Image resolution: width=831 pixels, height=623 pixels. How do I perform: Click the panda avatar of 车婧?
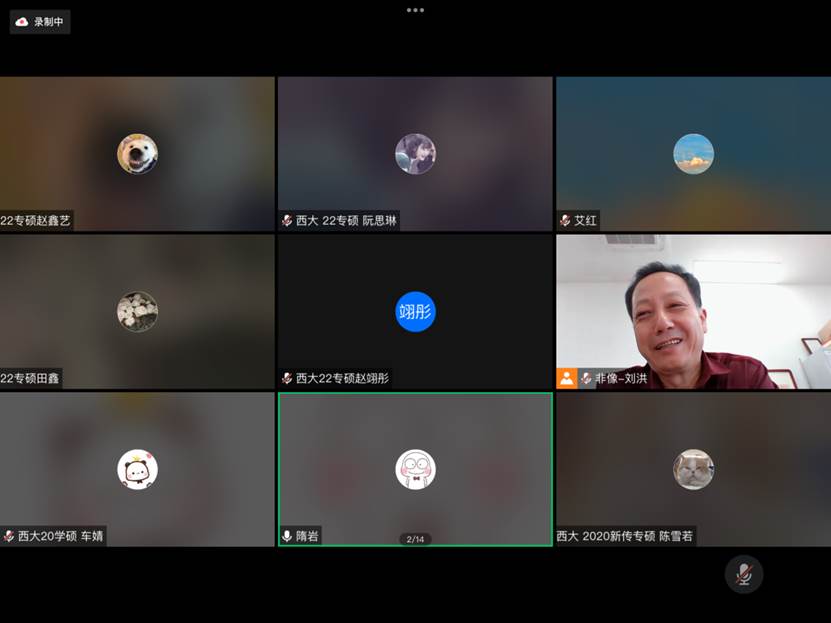click(137, 469)
